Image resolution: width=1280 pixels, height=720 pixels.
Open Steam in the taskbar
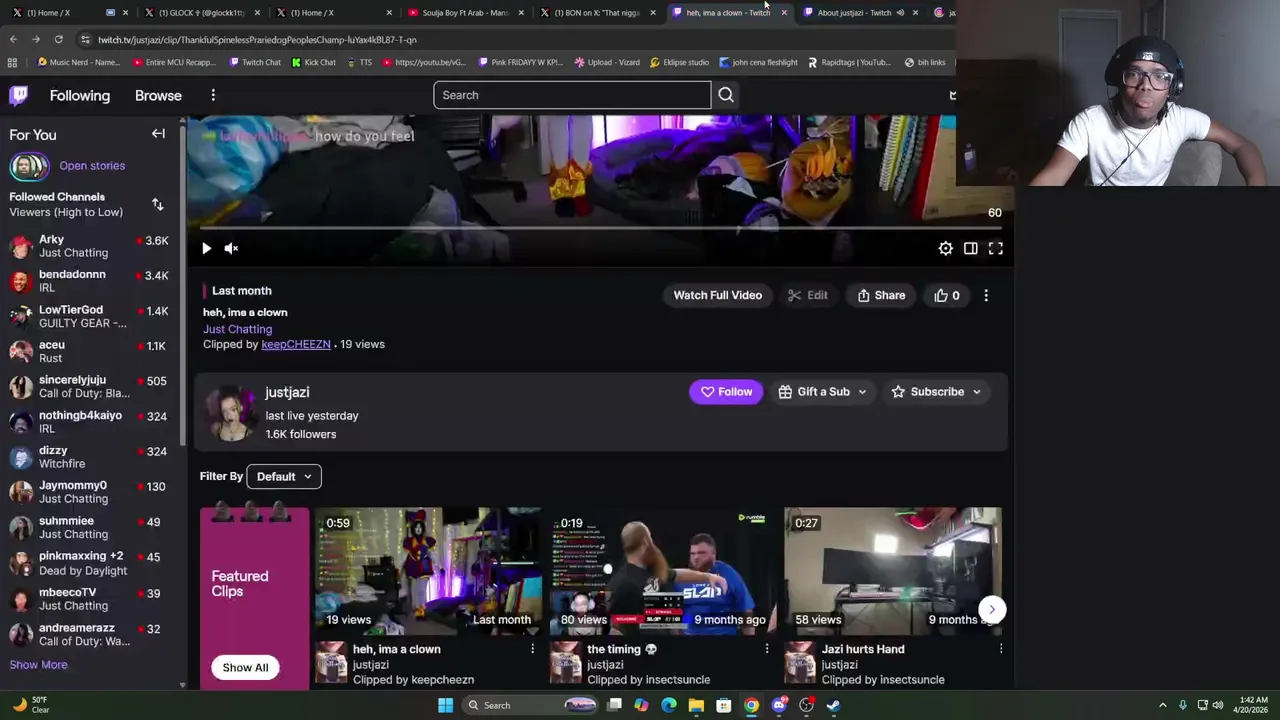coord(833,705)
